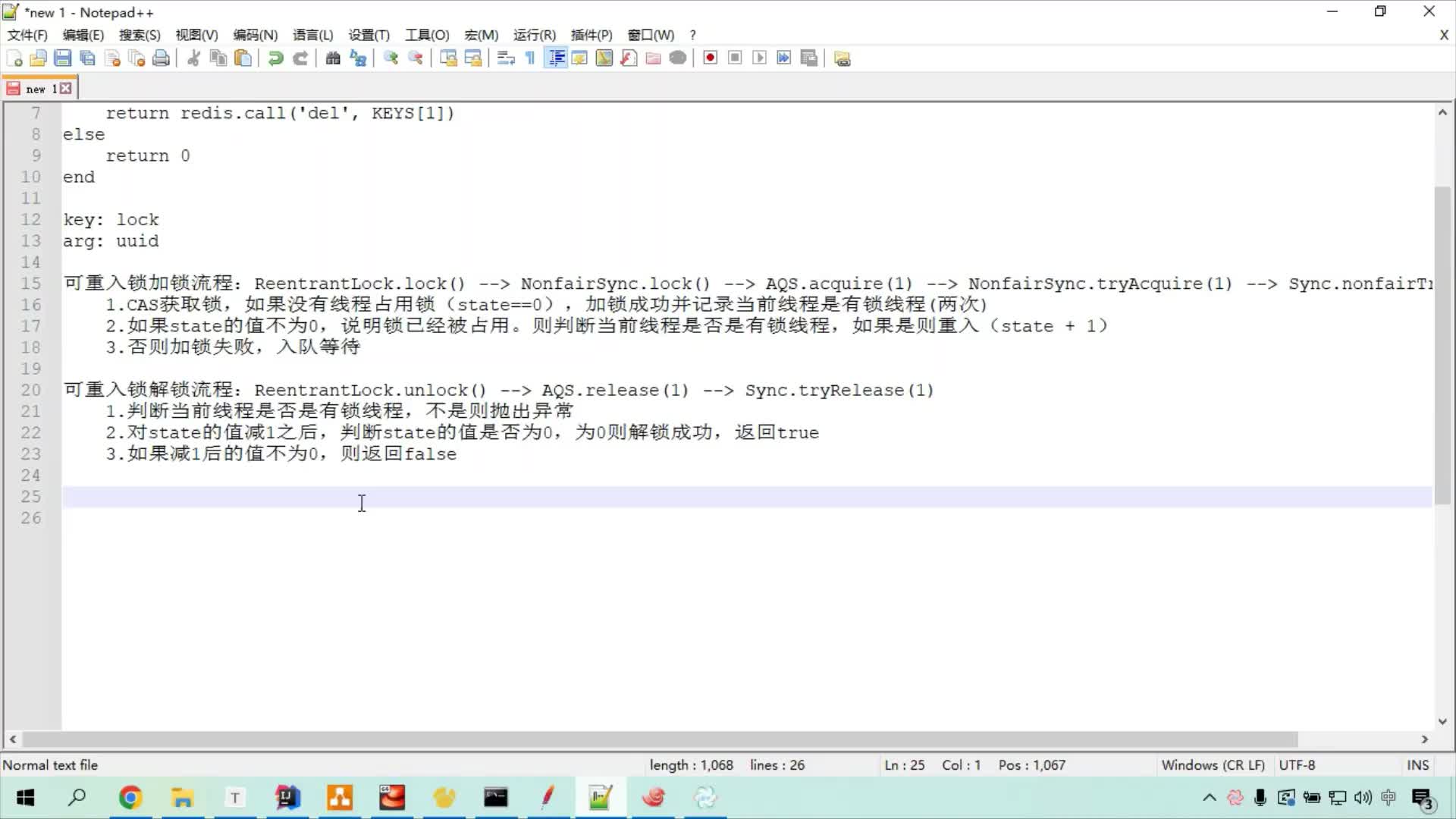Open the 编辑(E) menu
This screenshot has height=819, width=1456.
tap(83, 35)
